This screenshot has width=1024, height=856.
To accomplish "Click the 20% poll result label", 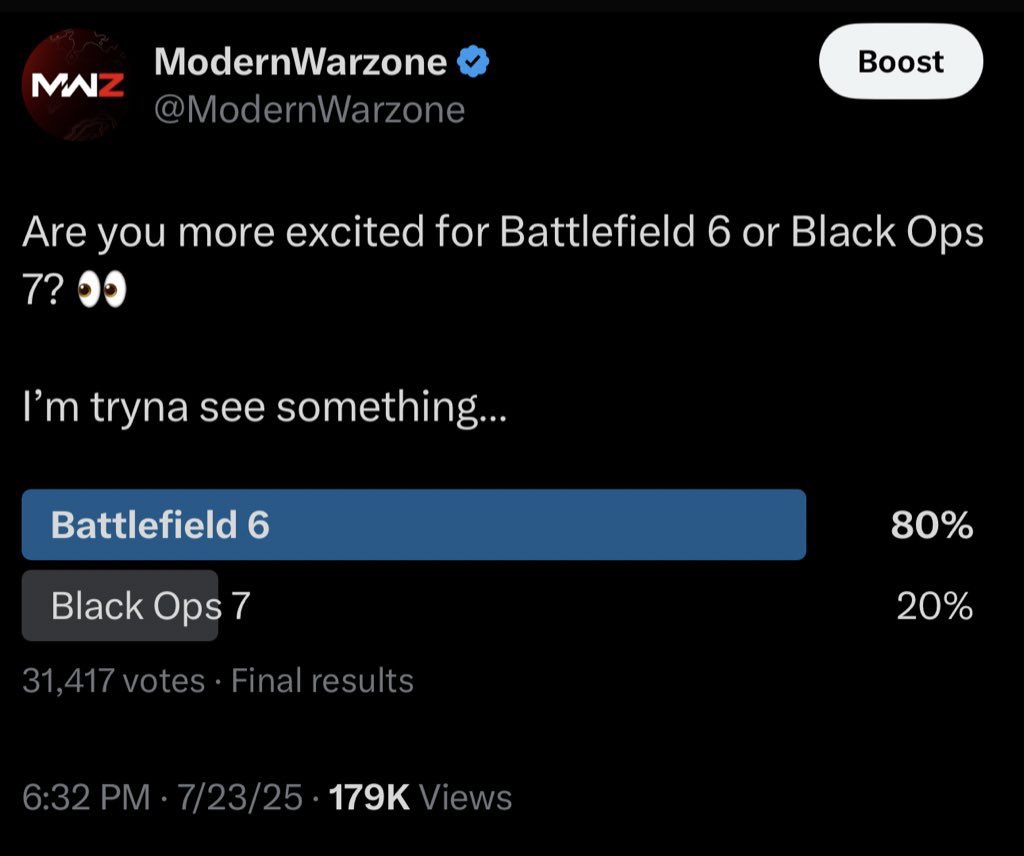I will click(934, 606).
